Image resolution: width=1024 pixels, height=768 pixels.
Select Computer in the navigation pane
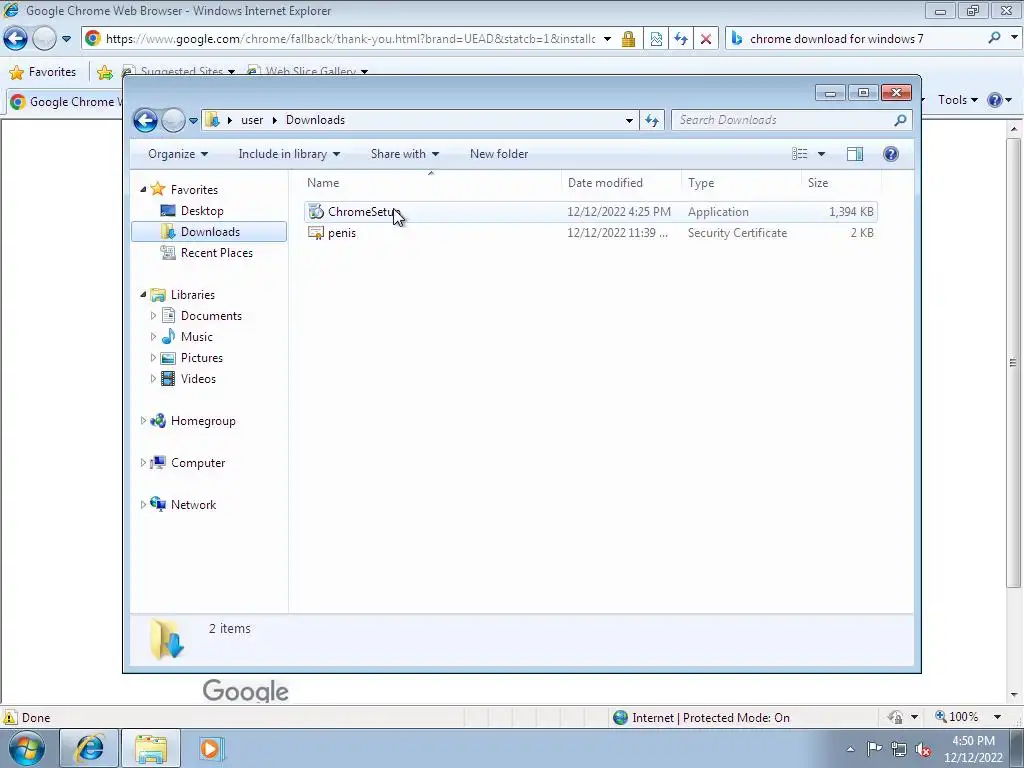pyautogui.click(x=197, y=462)
